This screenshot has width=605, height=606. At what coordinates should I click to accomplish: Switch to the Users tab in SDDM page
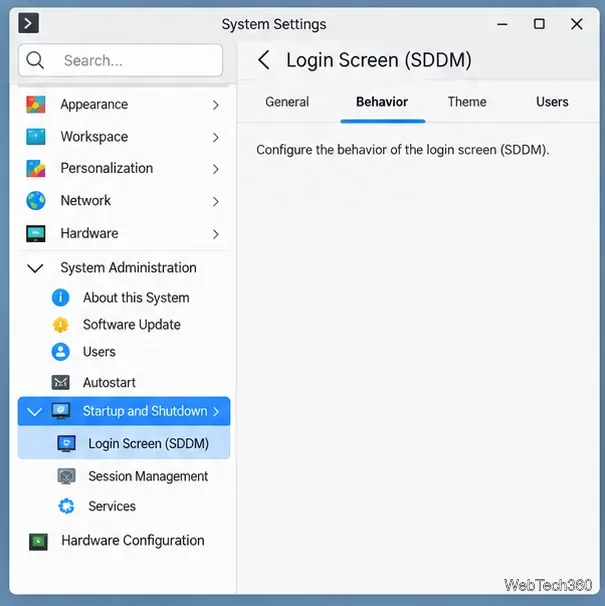point(552,102)
